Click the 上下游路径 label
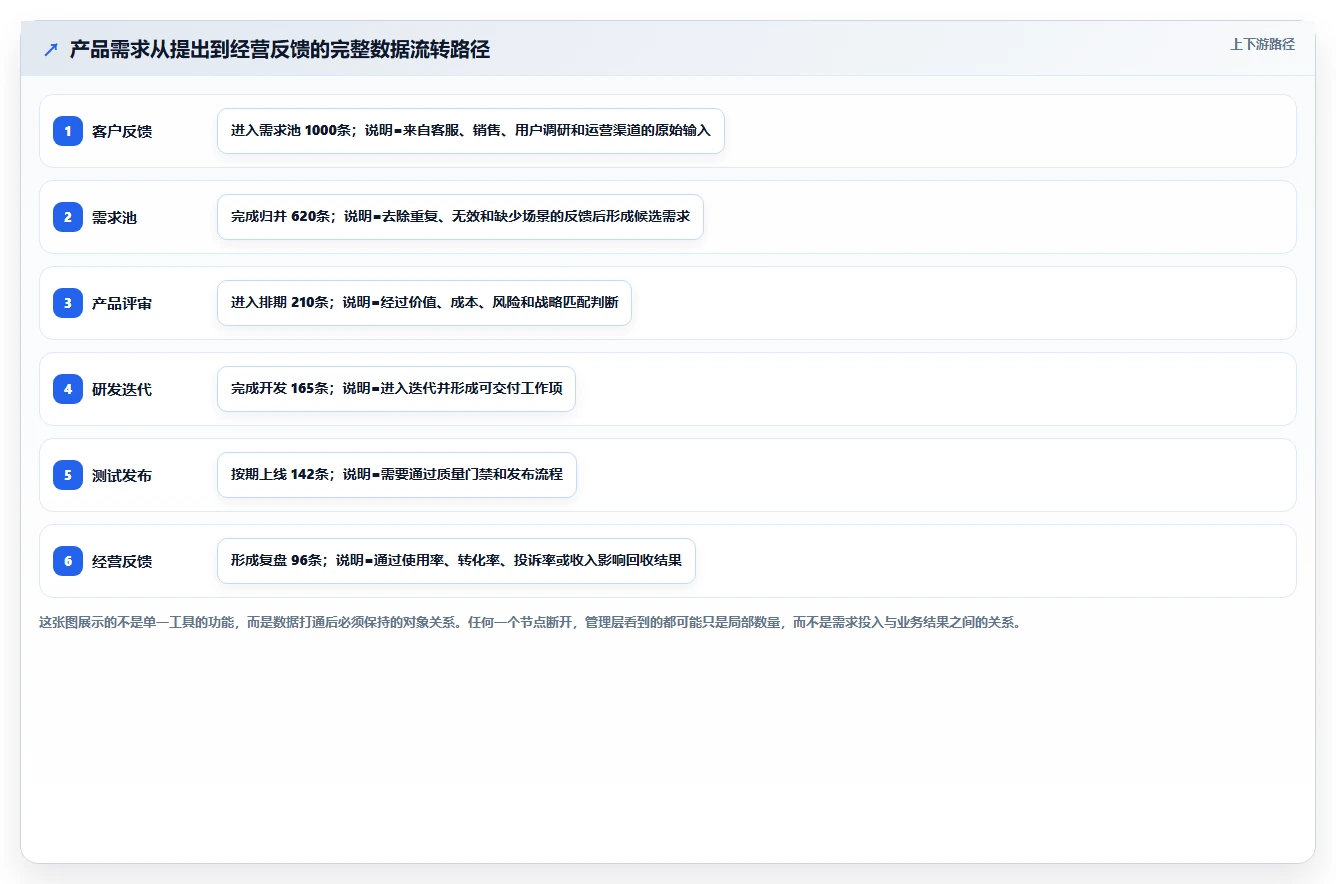 [x=1262, y=44]
